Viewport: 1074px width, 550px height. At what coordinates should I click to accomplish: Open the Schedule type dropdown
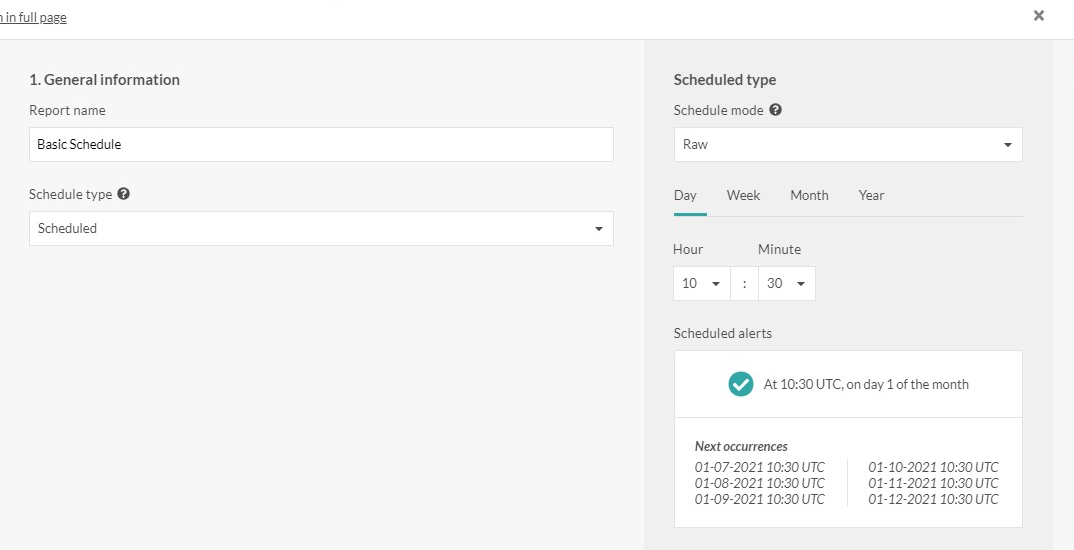(321, 228)
